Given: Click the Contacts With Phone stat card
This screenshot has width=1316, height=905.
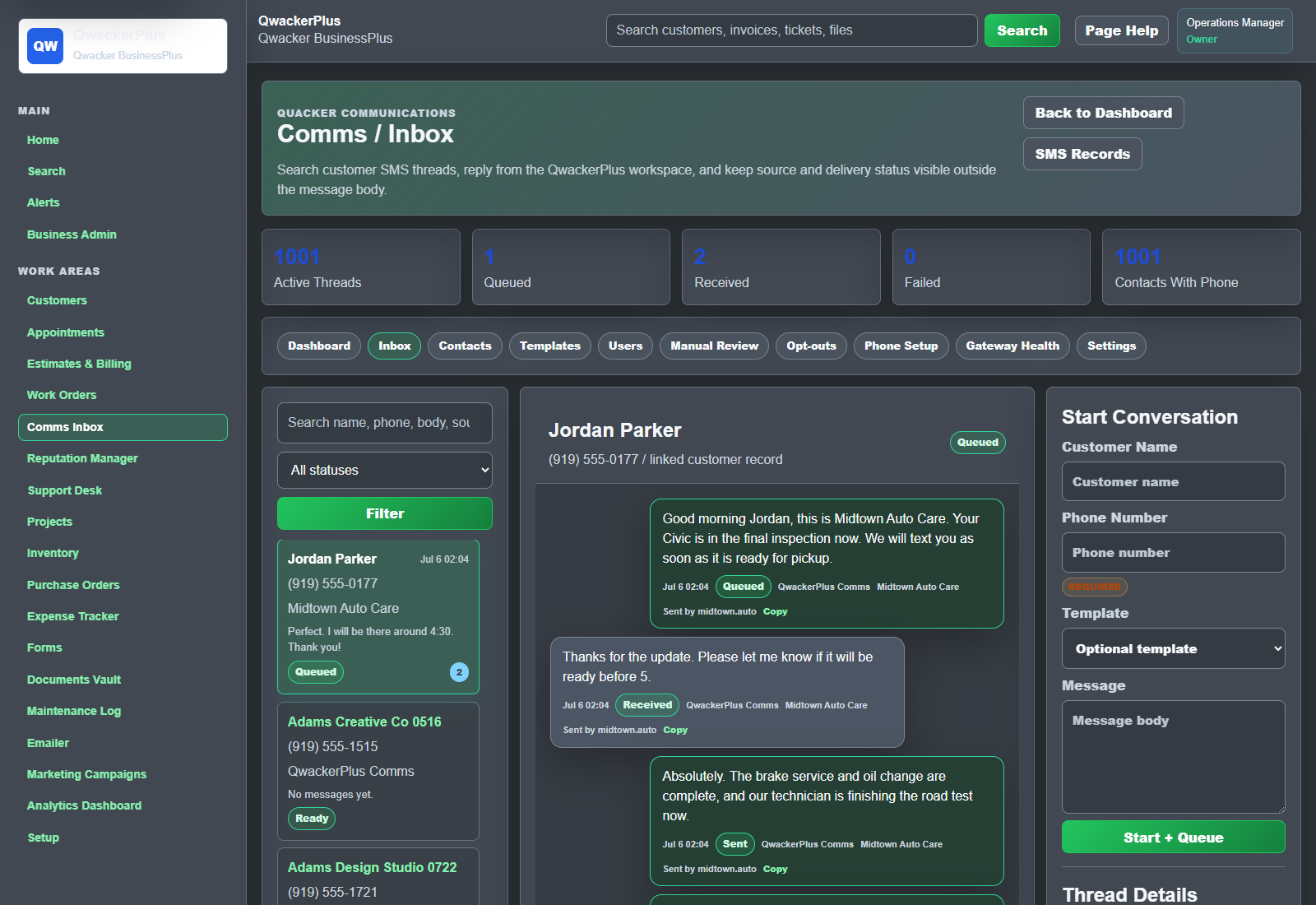Looking at the screenshot, I should tap(1201, 267).
